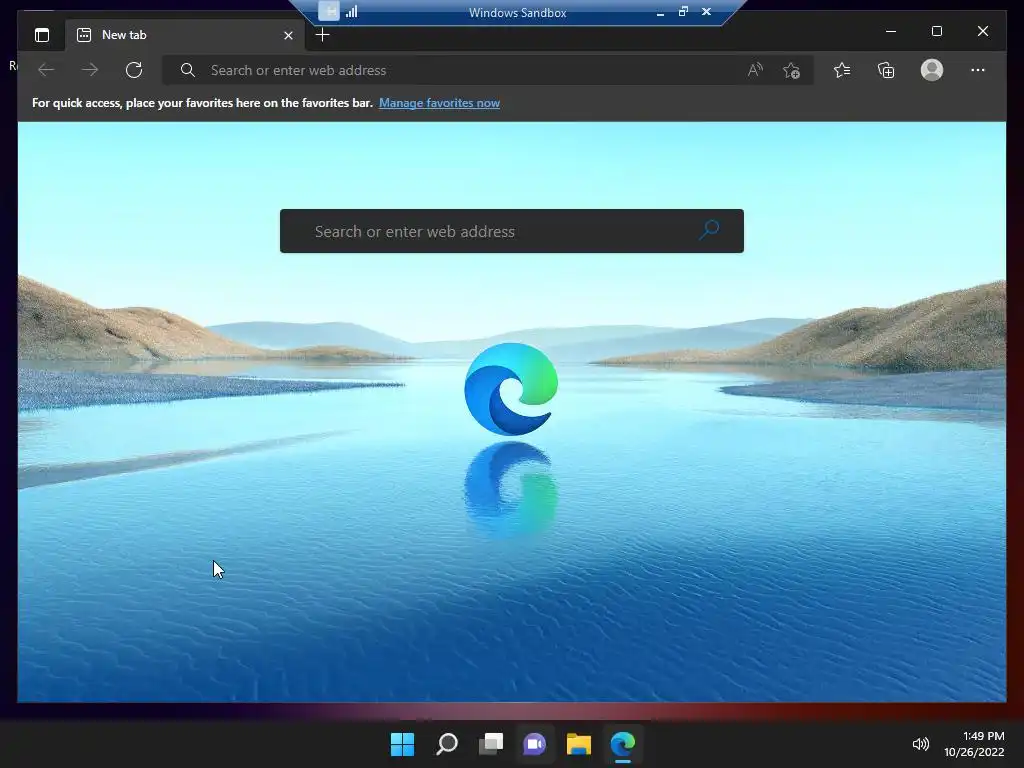
Task: Go back using the back arrow
Action: (46, 70)
